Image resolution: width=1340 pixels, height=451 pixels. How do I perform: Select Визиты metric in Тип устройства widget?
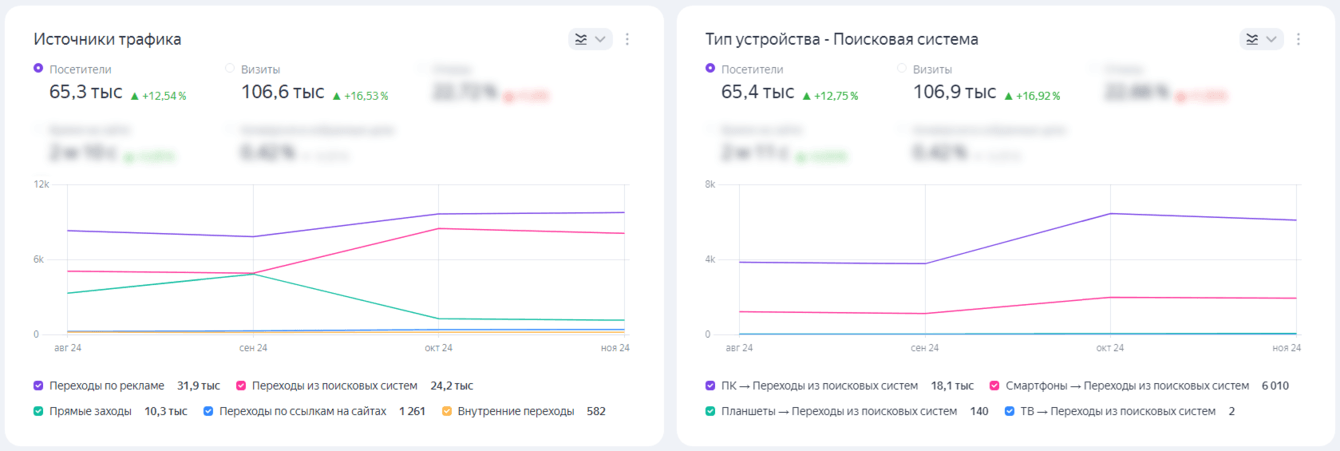coord(902,69)
